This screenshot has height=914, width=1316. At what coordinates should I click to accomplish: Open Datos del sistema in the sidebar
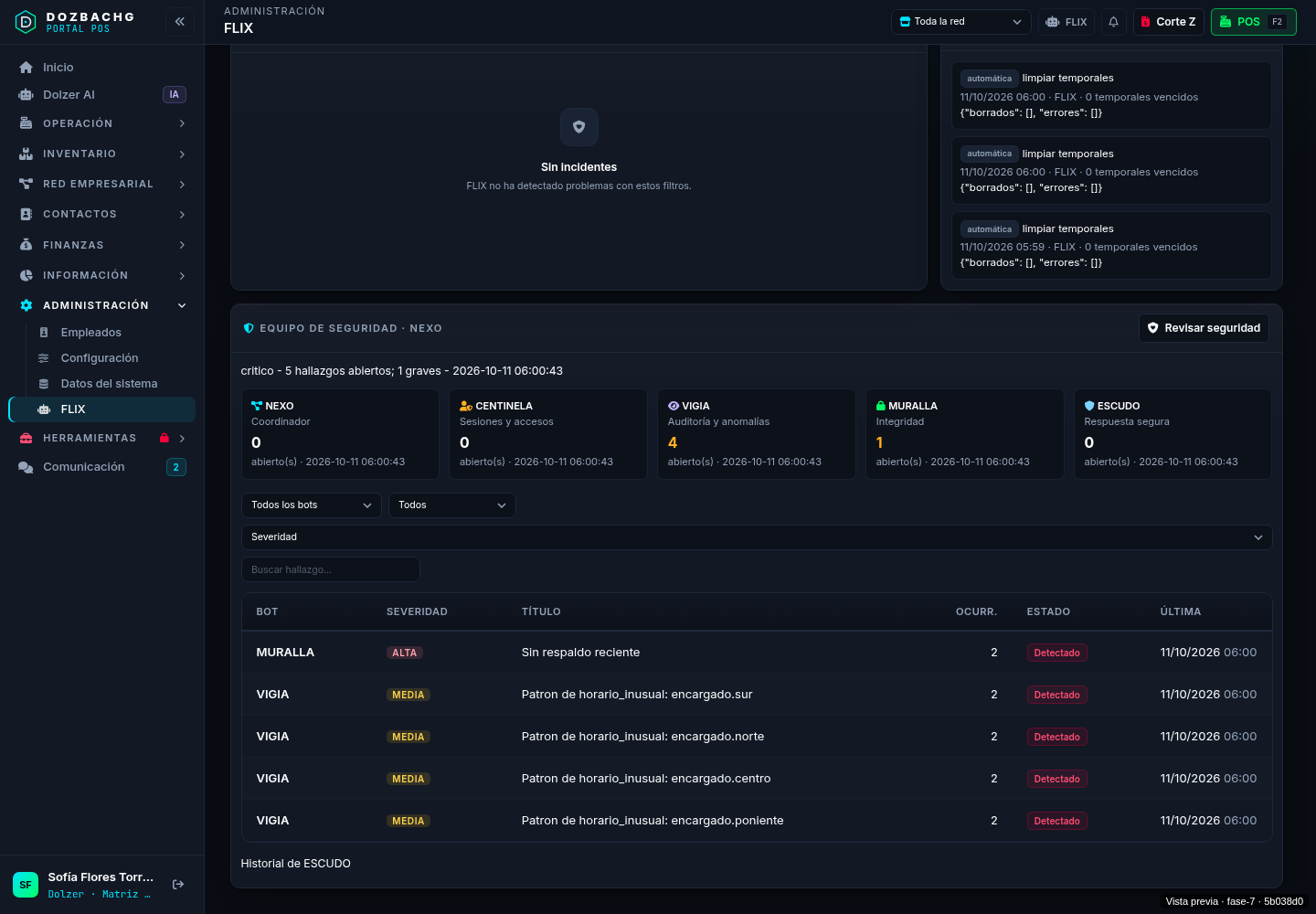(x=111, y=384)
